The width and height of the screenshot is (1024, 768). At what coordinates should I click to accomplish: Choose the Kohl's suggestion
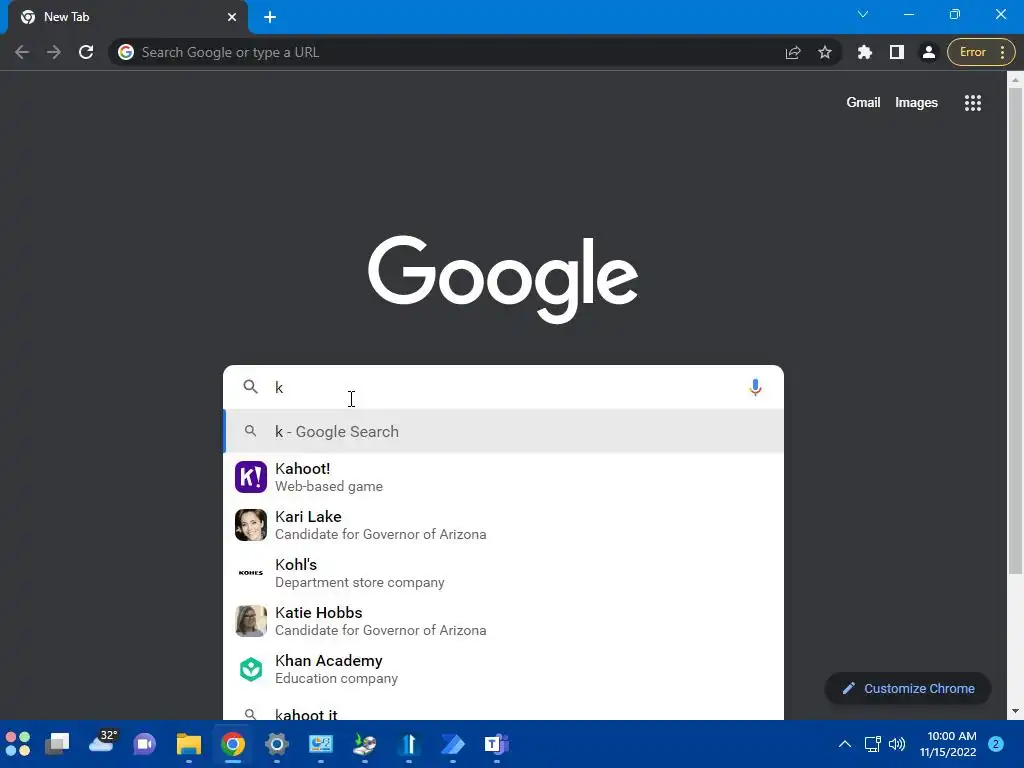(x=504, y=573)
